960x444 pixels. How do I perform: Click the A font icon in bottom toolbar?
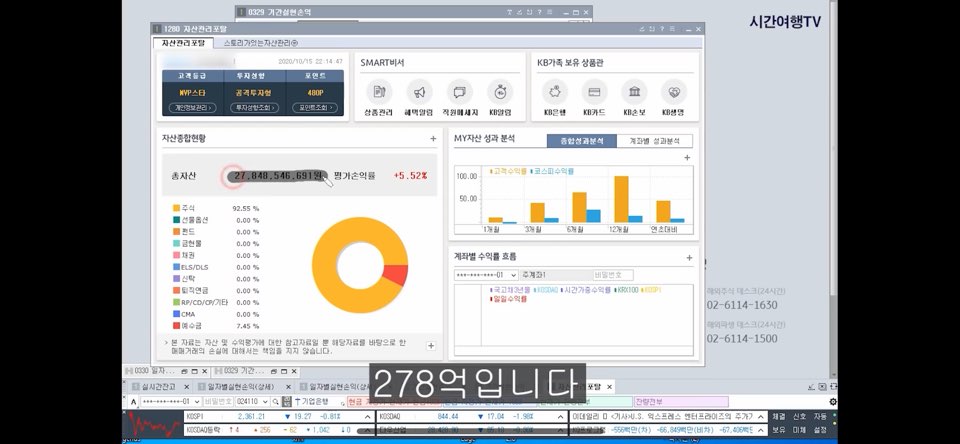coord(133,402)
